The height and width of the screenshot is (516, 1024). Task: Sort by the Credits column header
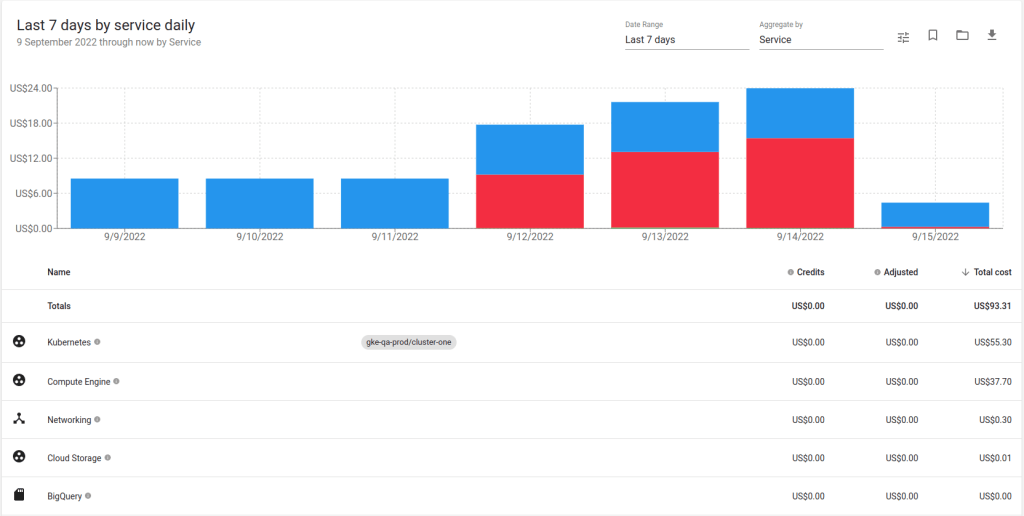click(x=810, y=272)
